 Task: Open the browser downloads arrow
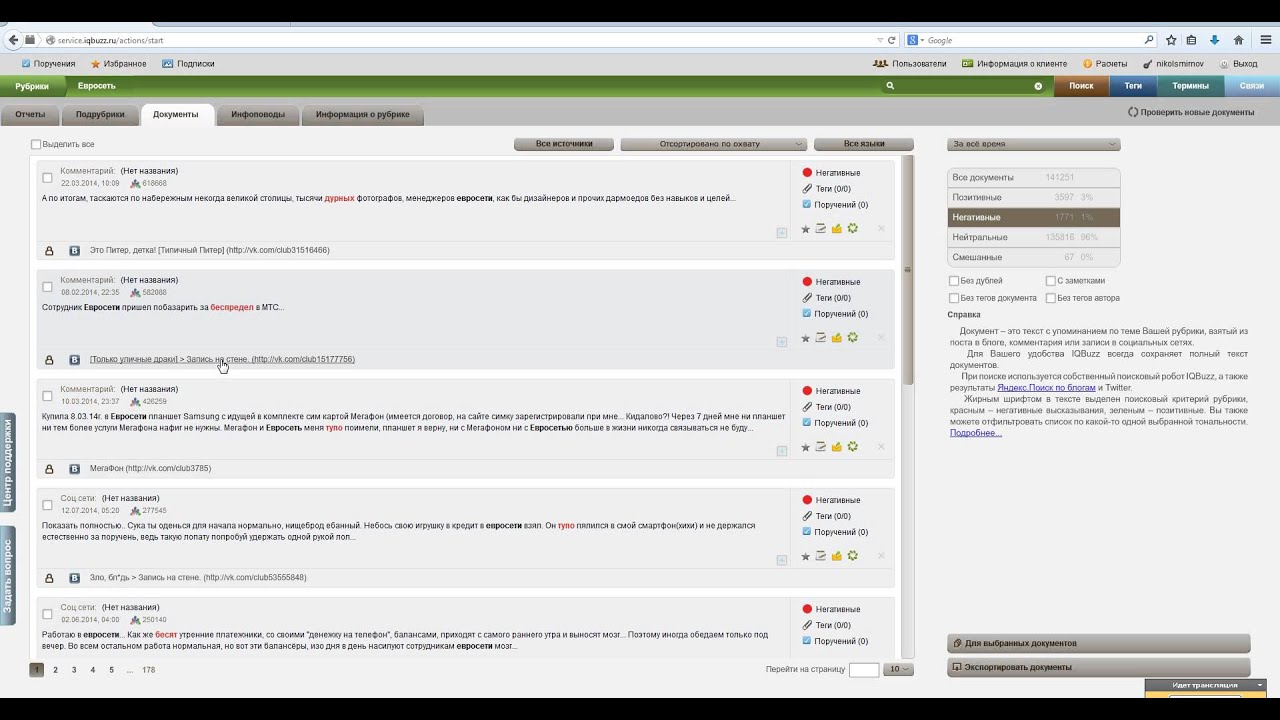pos(1214,40)
